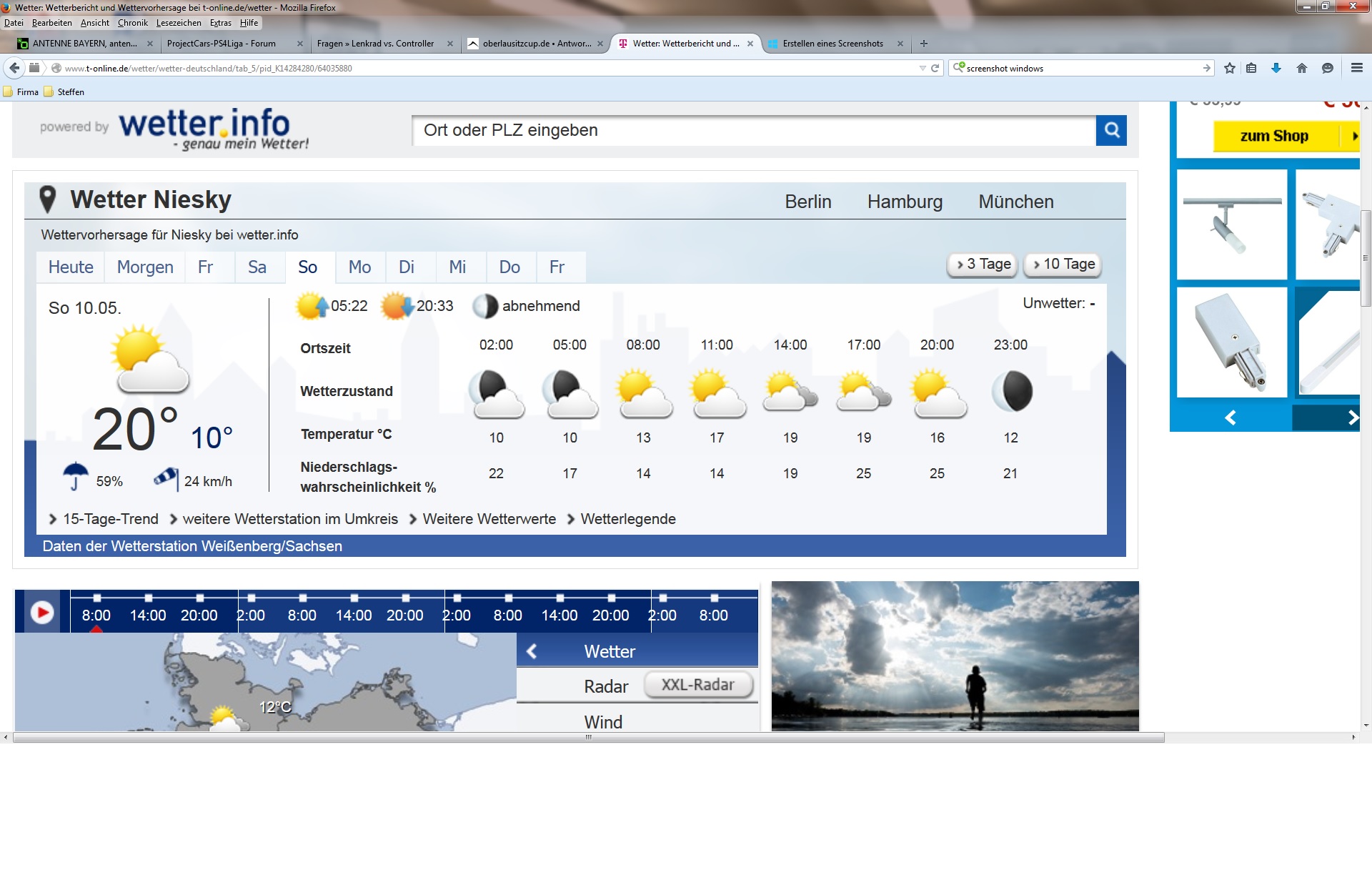Select the Mo forecast day tab
This screenshot has width=1372, height=875.
pos(359,267)
